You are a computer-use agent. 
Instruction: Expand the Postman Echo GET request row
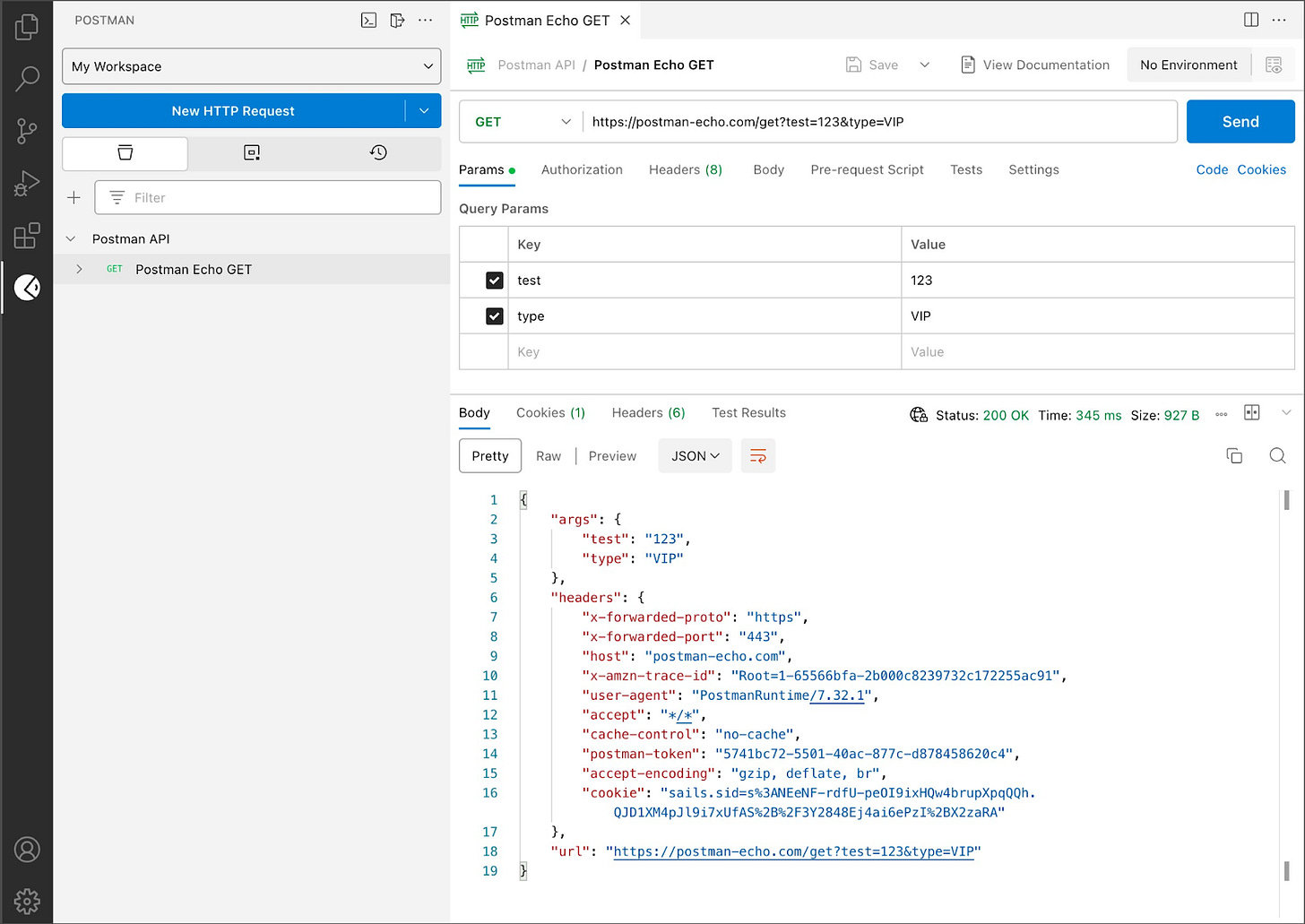pos(80,269)
